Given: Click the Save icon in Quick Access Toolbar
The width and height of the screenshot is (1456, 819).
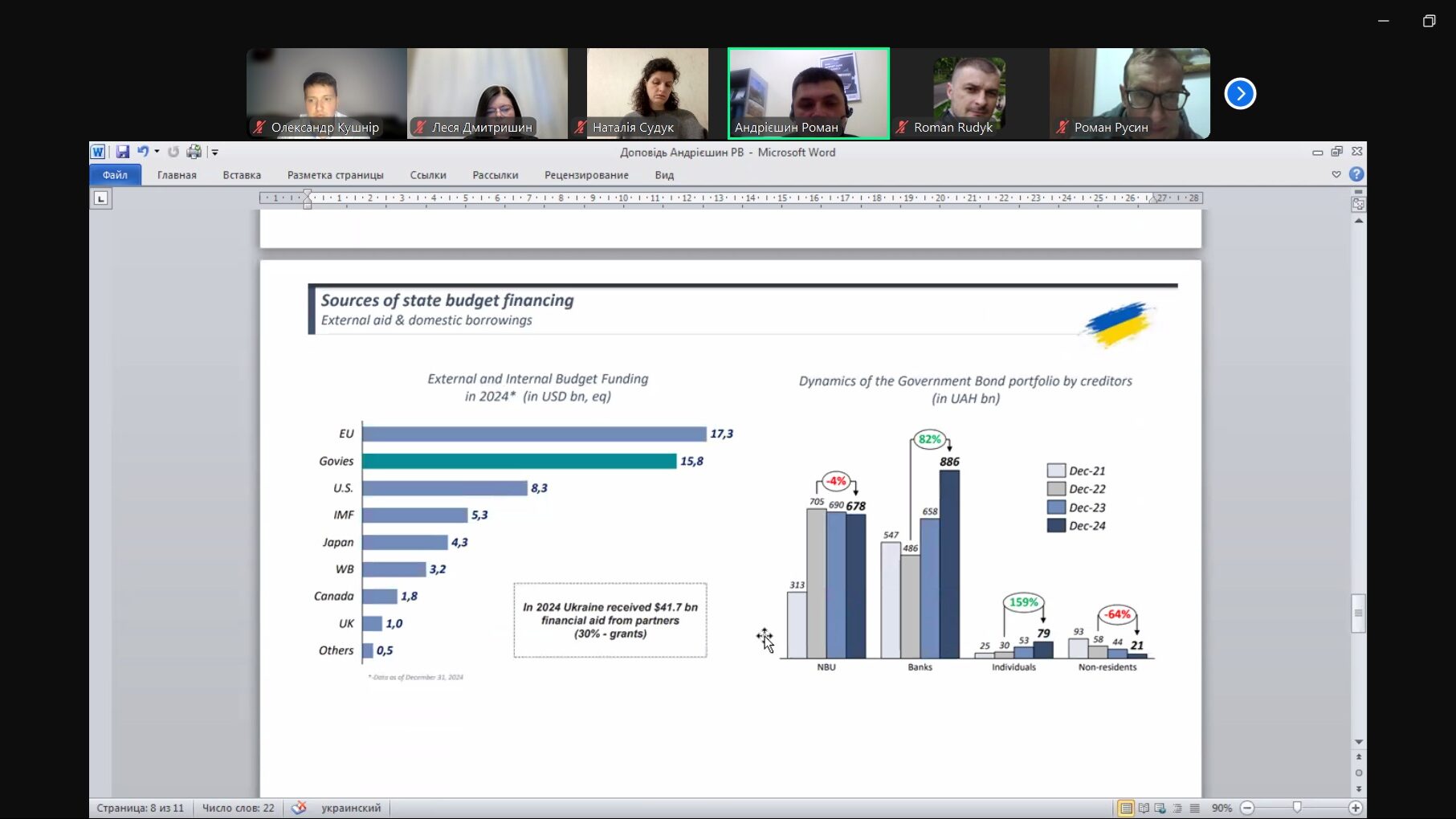Looking at the screenshot, I should (122, 152).
